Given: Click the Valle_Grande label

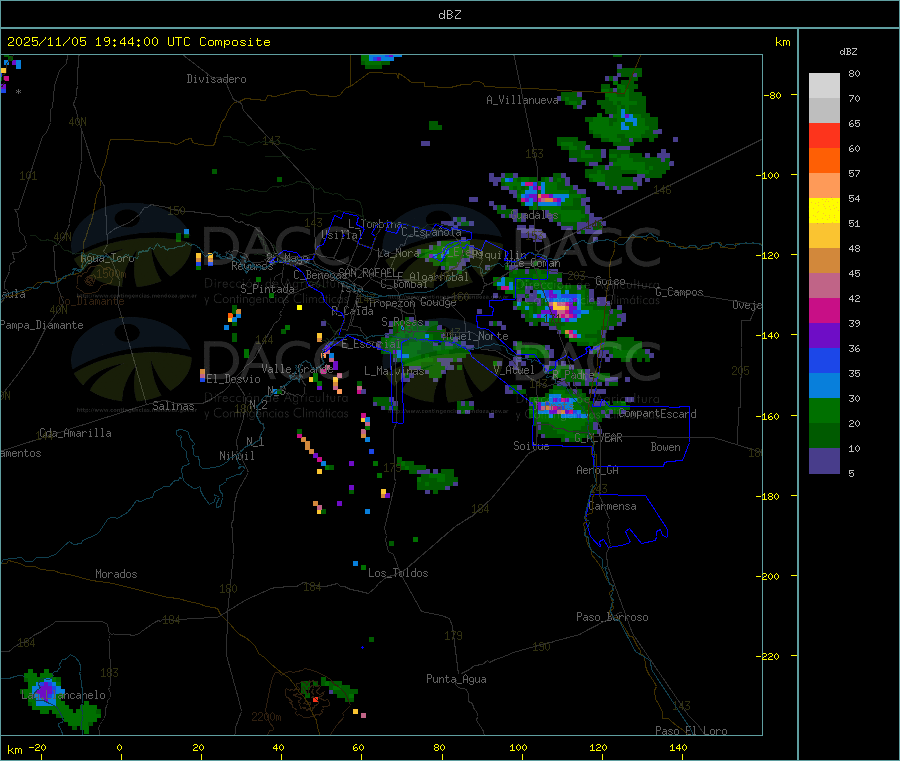Looking at the screenshot, I should 297,369.
